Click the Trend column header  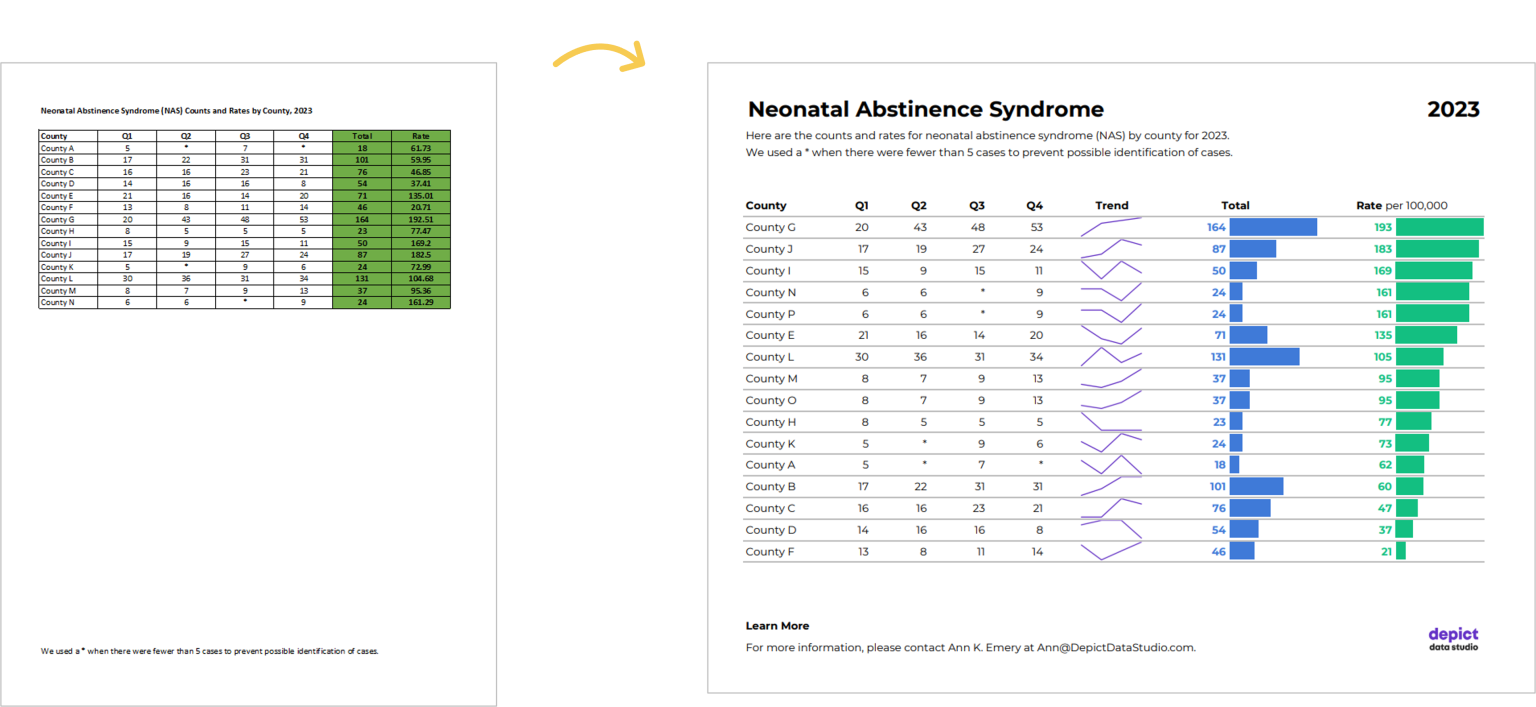[x=1112, y=205]
